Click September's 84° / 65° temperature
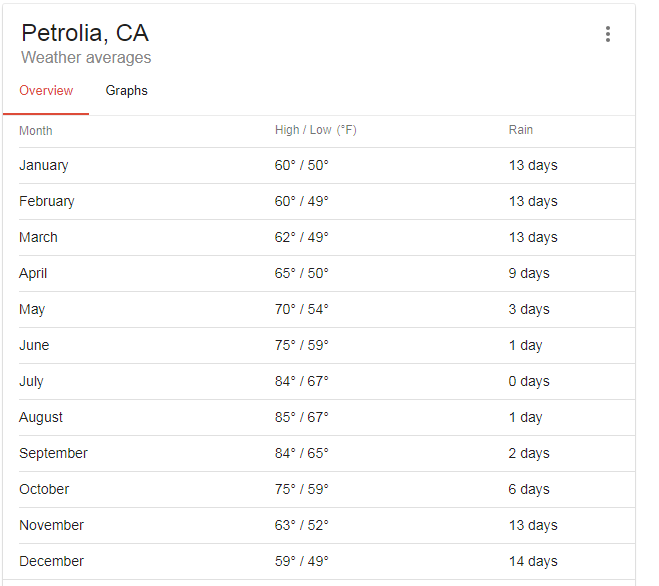 click(x=301, y=453)
